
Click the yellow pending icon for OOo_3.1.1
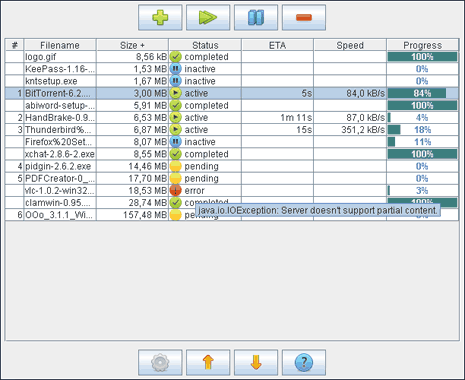[176, 215]
